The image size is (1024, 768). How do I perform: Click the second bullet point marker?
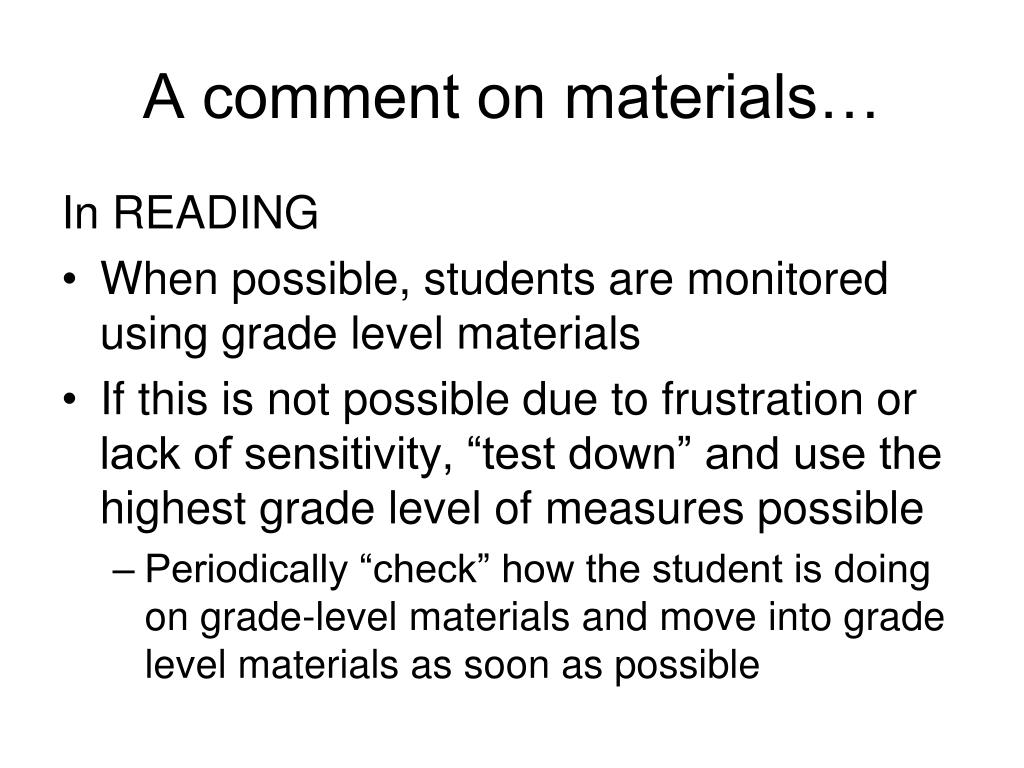(x=71, y=400)
